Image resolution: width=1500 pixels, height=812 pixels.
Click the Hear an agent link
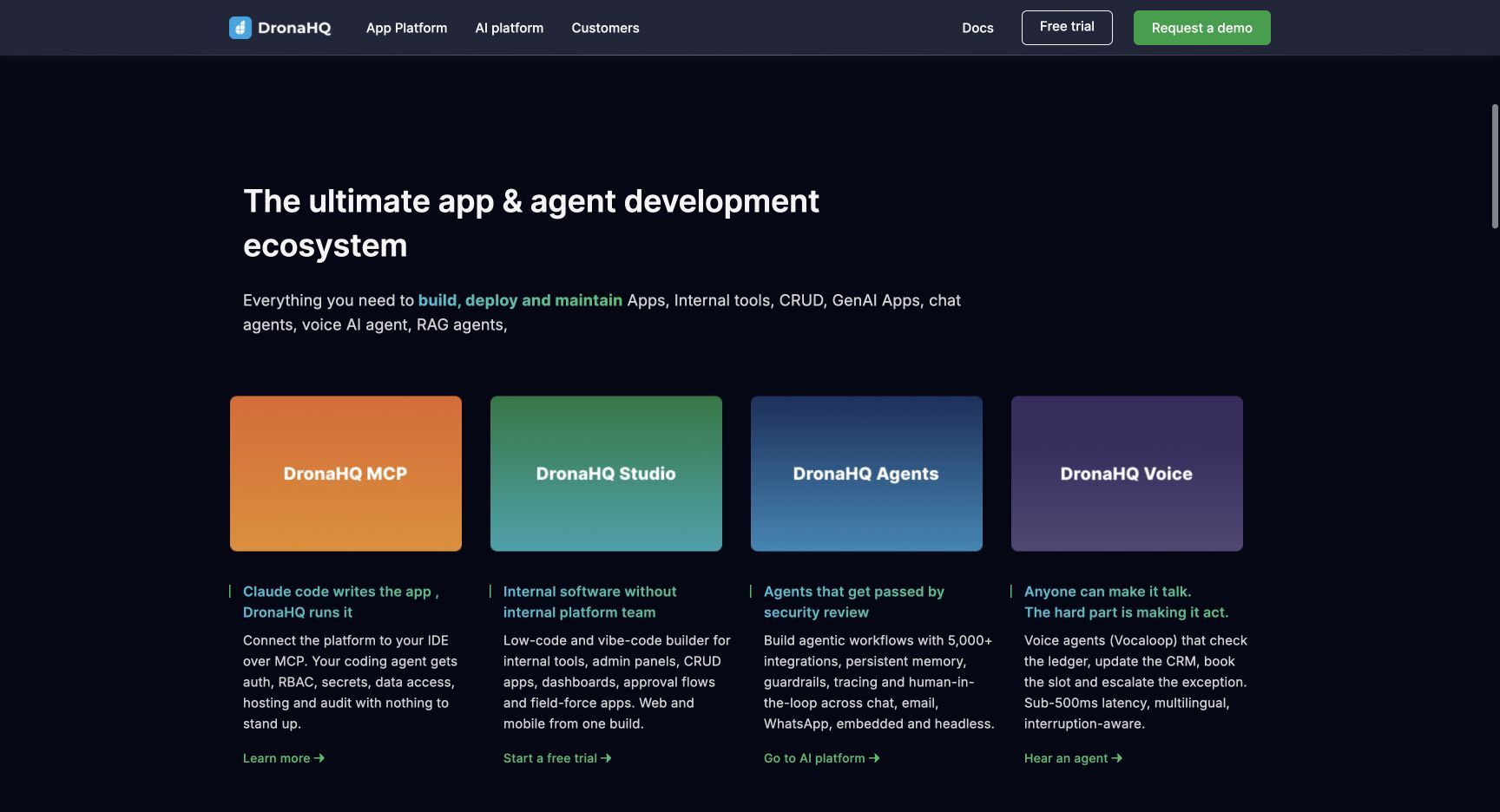1073,758
